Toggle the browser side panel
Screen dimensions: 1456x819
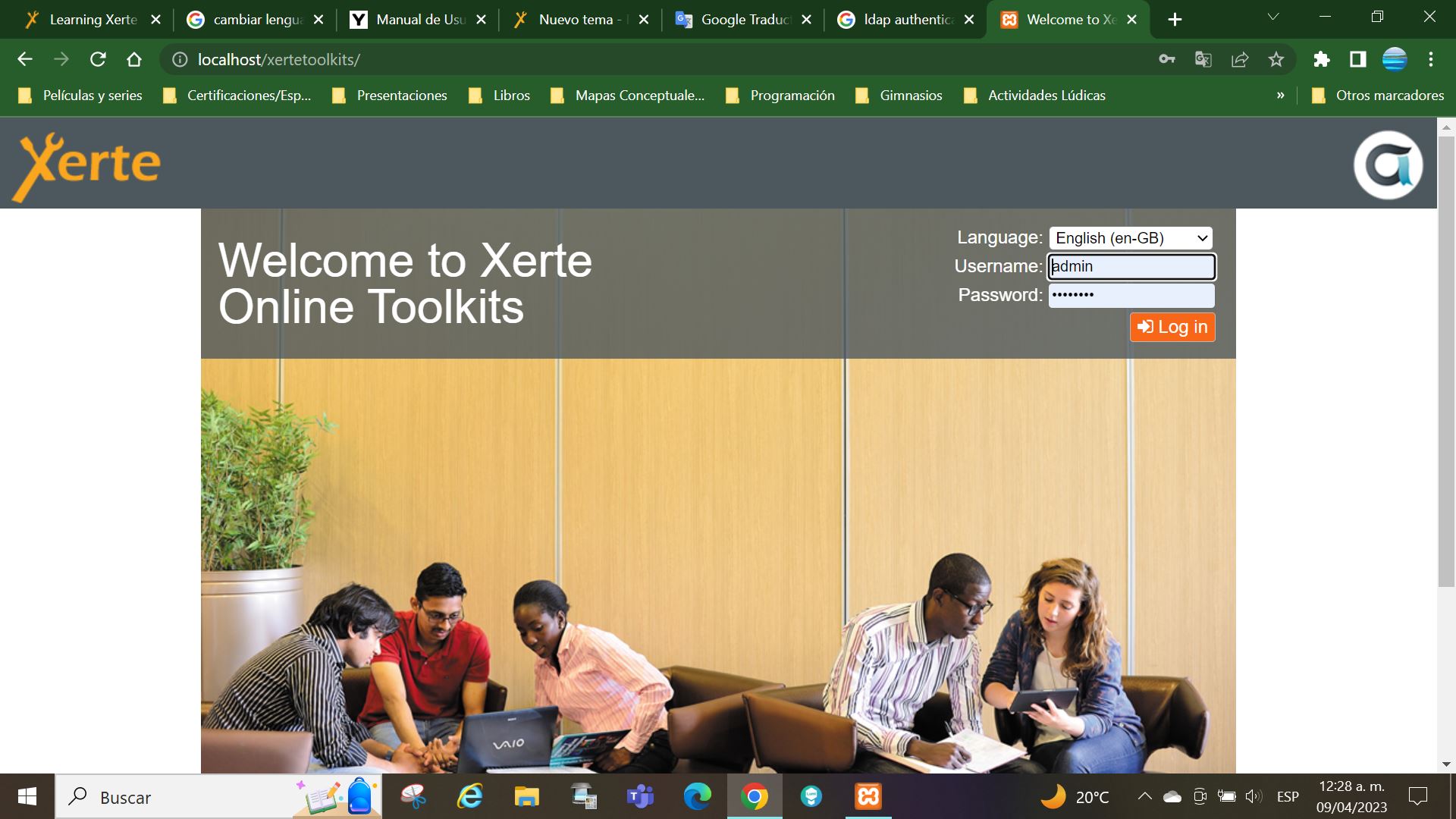click(x=1358, y=59)
